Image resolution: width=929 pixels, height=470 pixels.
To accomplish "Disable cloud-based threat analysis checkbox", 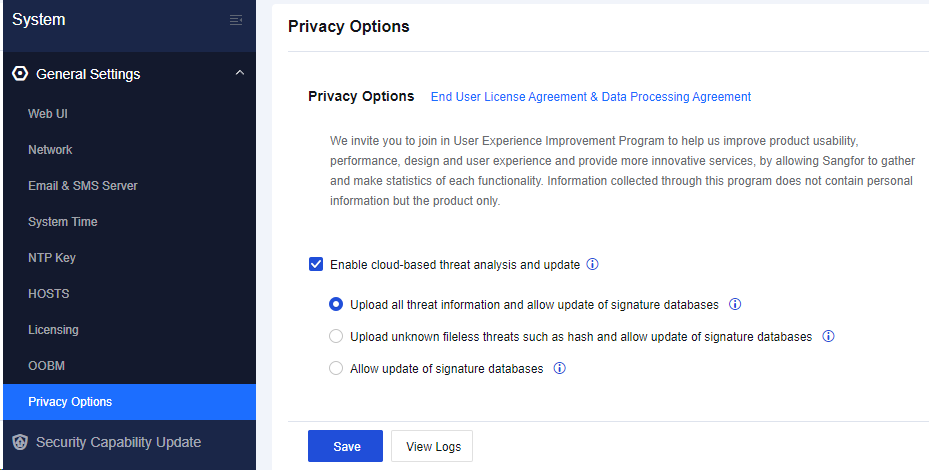I will click(x=316, y=265).
